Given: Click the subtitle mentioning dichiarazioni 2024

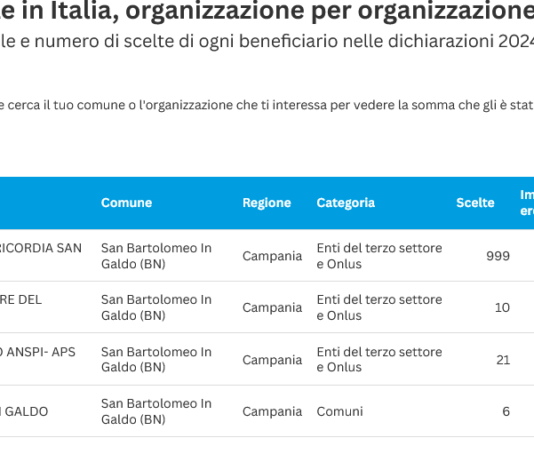Looking at the screenshot, I should [x=267, y=42].
